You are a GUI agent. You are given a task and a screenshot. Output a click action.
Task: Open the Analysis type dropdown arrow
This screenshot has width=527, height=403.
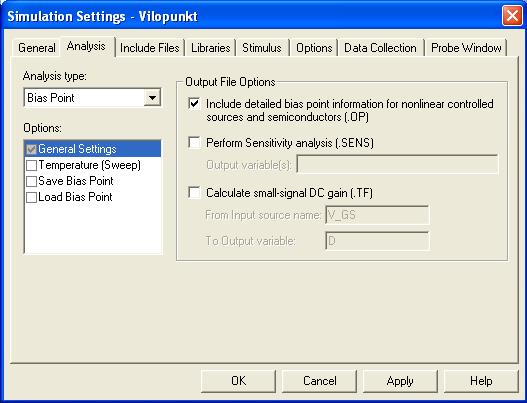point(152,98)
